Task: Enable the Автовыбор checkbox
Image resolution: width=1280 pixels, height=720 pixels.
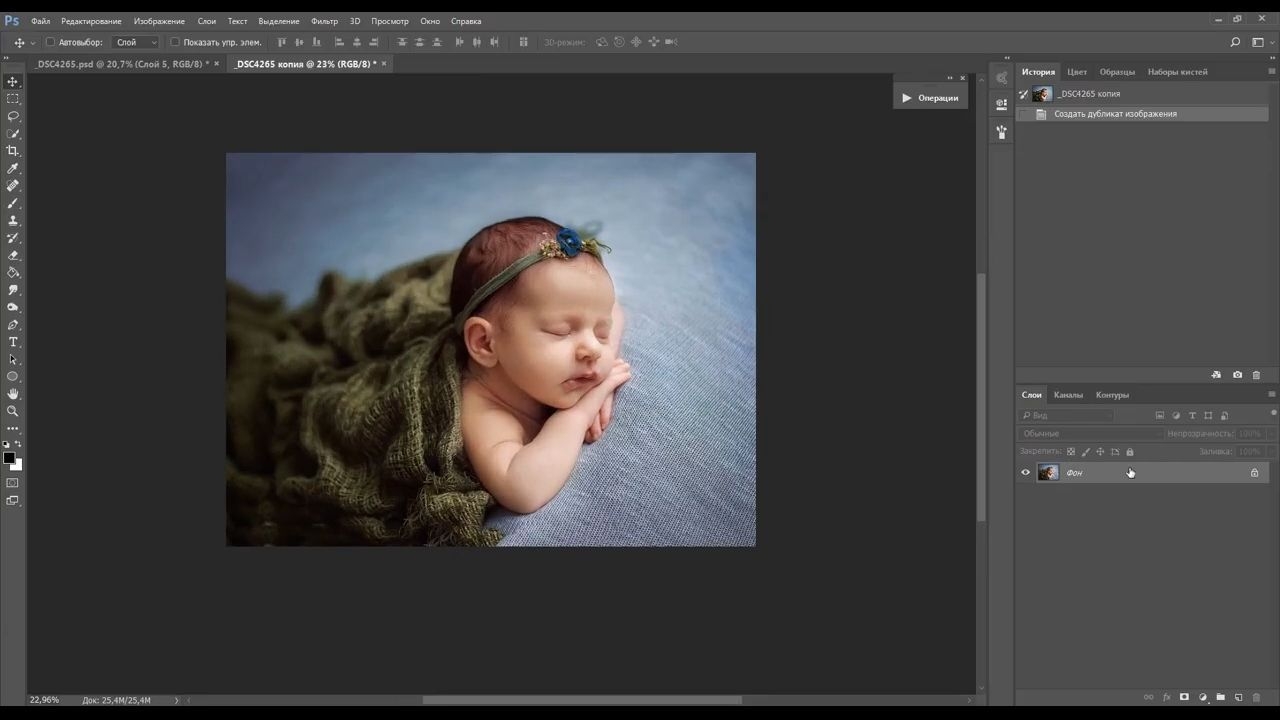Action: click(x=51, y=42)
